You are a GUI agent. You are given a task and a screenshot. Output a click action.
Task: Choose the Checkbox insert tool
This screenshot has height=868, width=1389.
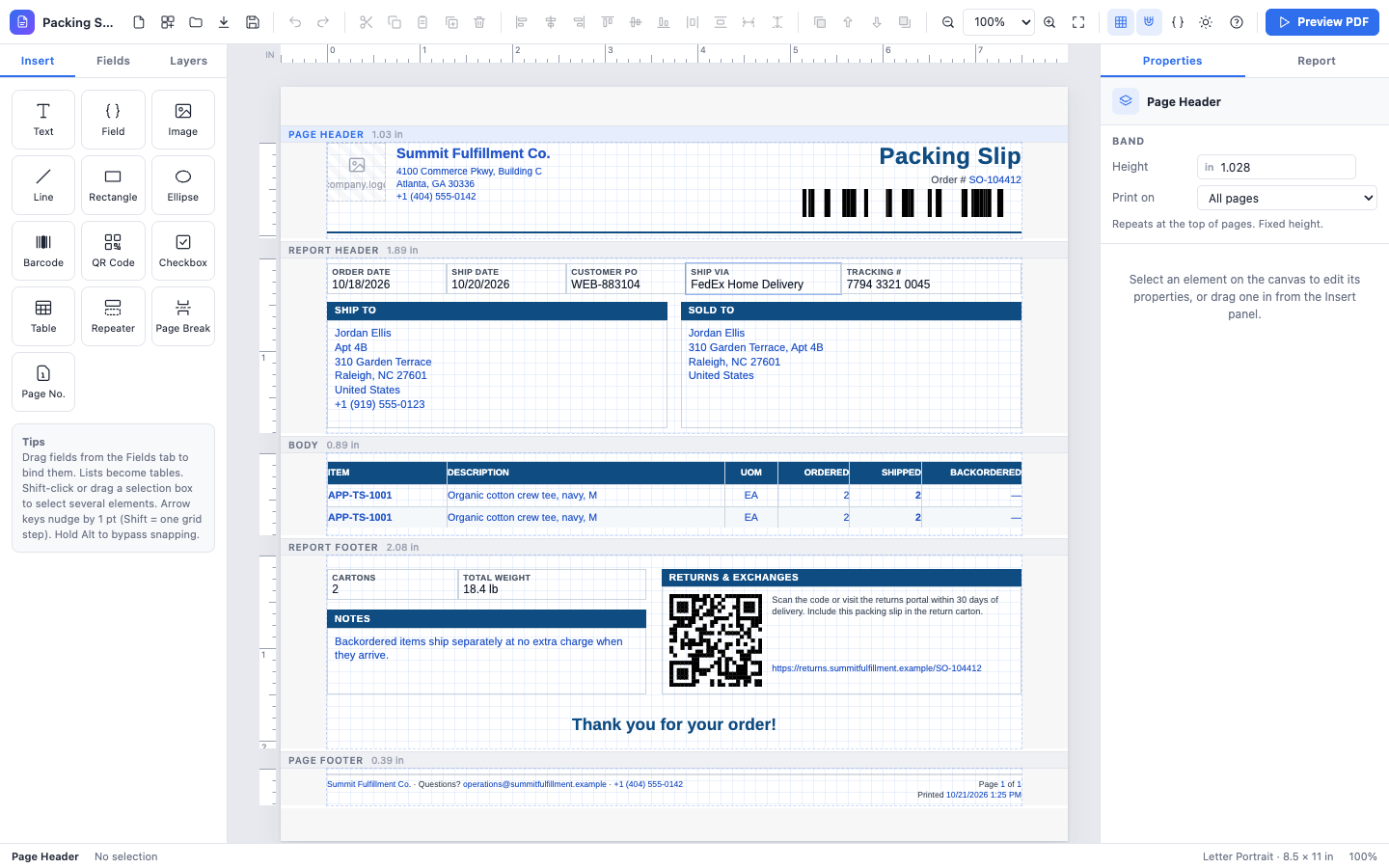(183, 251)
